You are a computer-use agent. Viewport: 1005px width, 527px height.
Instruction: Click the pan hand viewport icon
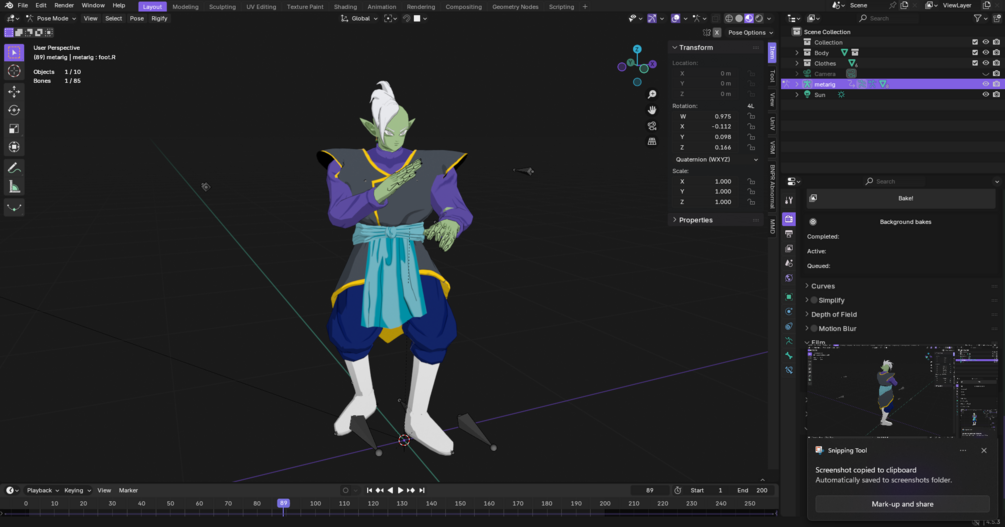point(652,110)
